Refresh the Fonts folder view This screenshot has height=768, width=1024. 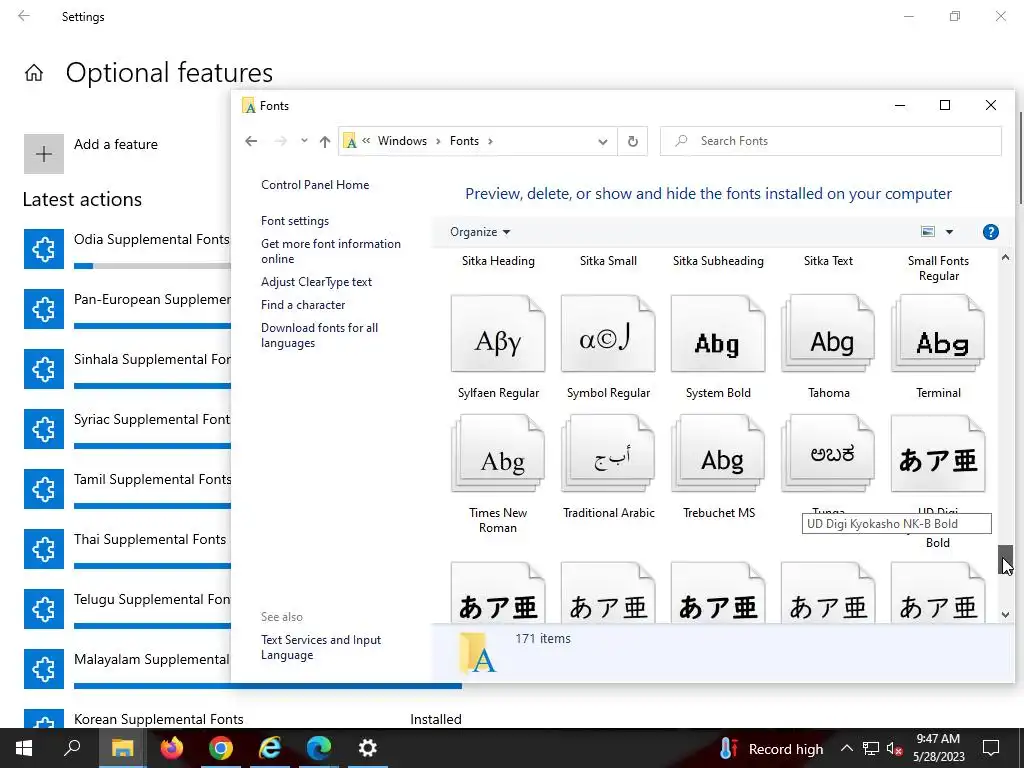[632, 141]
